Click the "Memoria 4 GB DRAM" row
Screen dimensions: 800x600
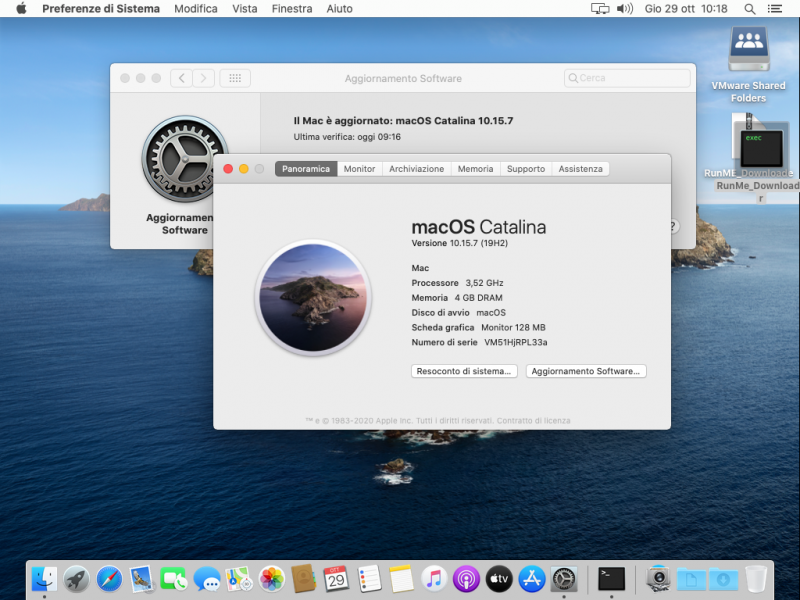[457, 297]
